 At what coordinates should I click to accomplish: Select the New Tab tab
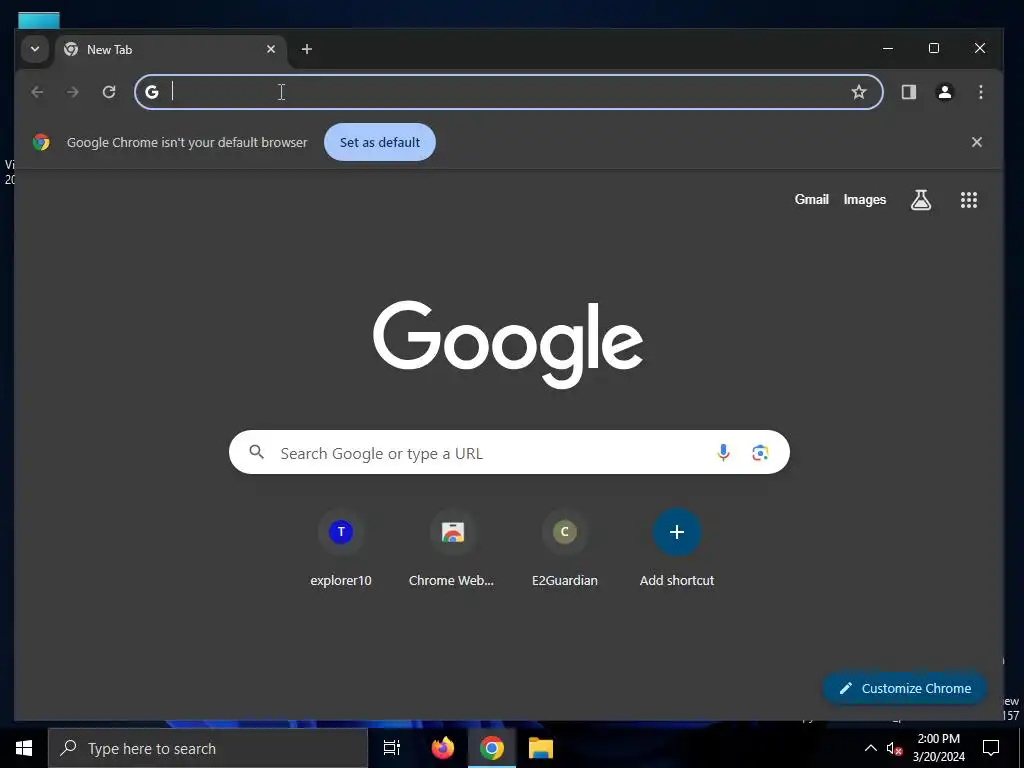171,50
